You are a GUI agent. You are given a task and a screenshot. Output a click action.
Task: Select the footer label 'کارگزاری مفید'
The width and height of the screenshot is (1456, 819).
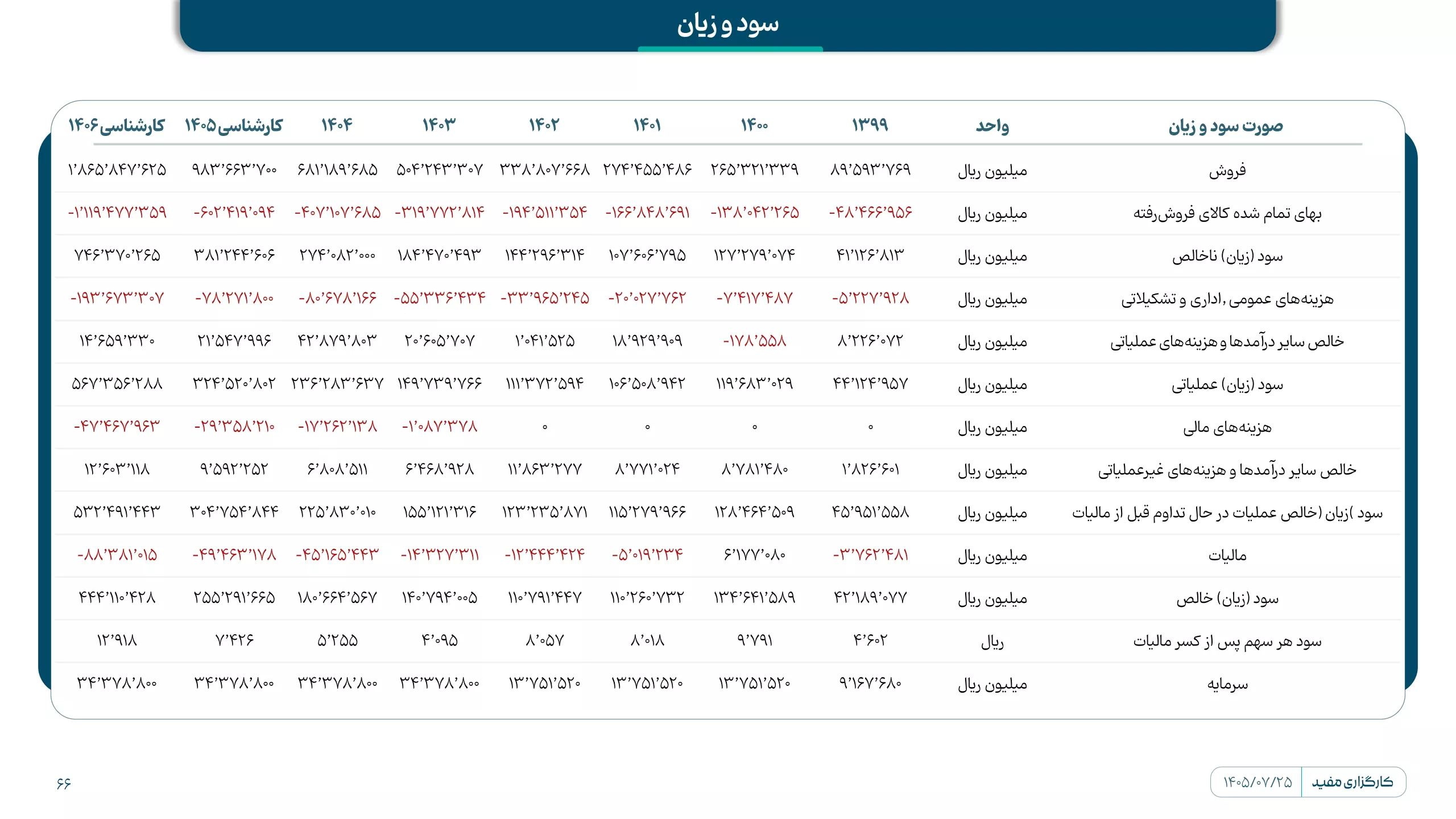click(x=1352, y=783)
